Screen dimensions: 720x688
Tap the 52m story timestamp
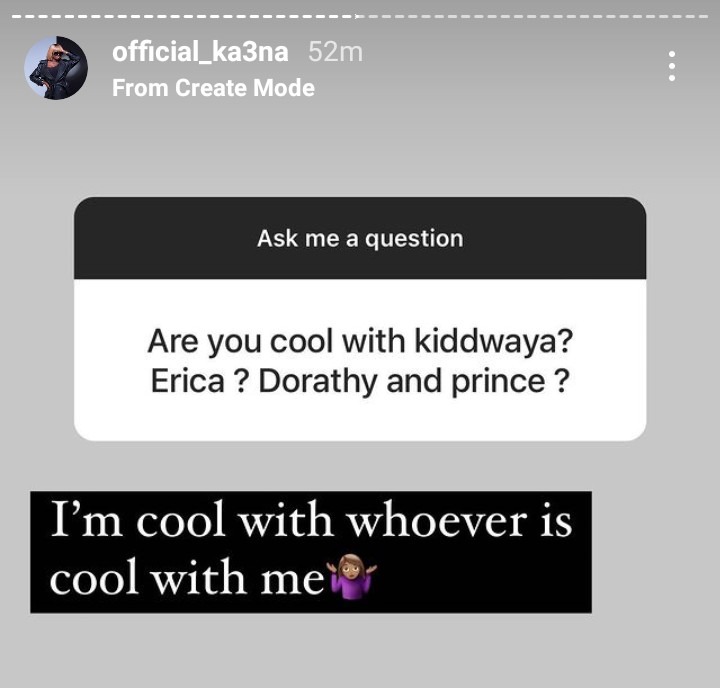(x=335, y=52)
